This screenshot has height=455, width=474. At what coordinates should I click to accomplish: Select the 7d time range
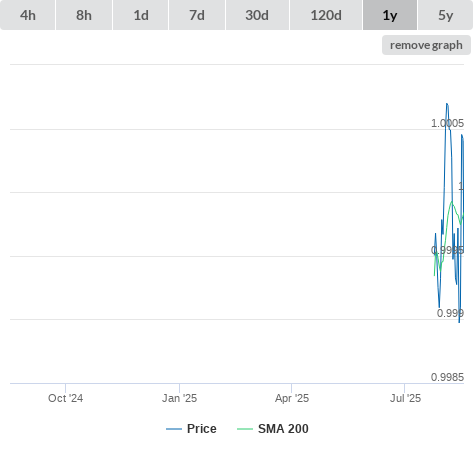[197, 15]
